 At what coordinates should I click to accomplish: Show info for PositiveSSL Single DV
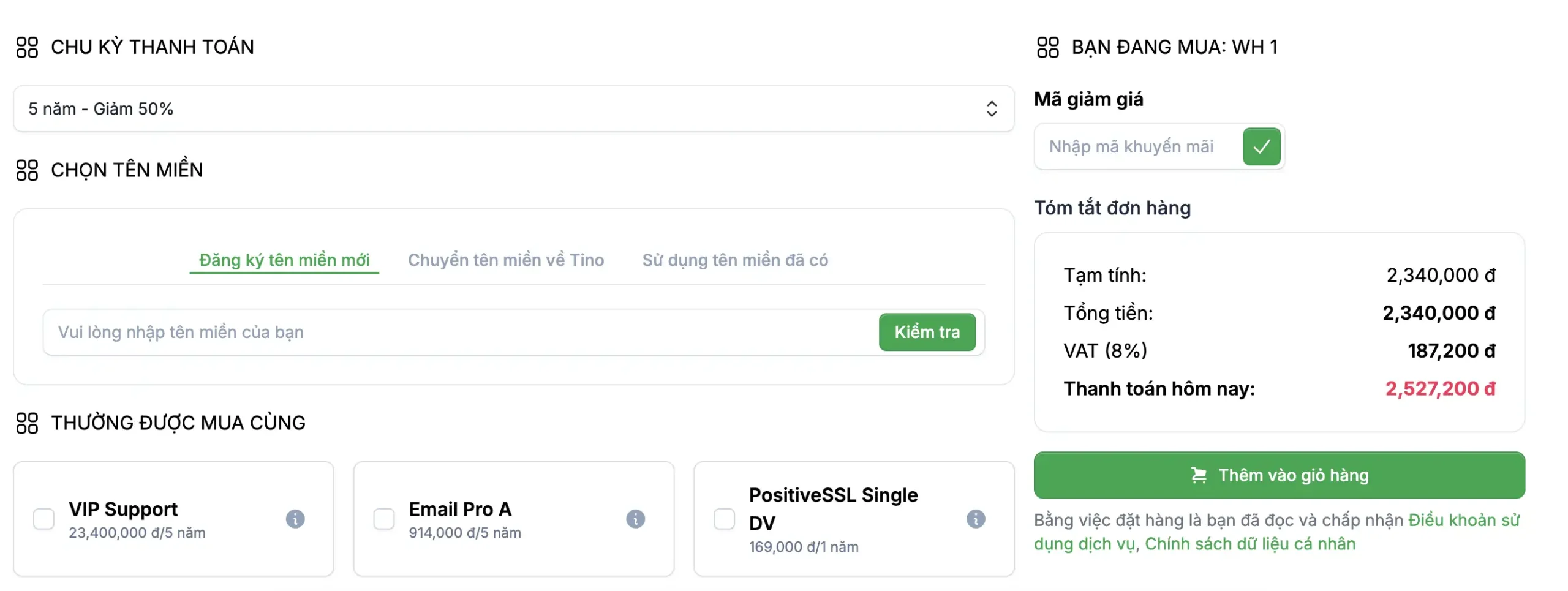(x=975, y=519)
